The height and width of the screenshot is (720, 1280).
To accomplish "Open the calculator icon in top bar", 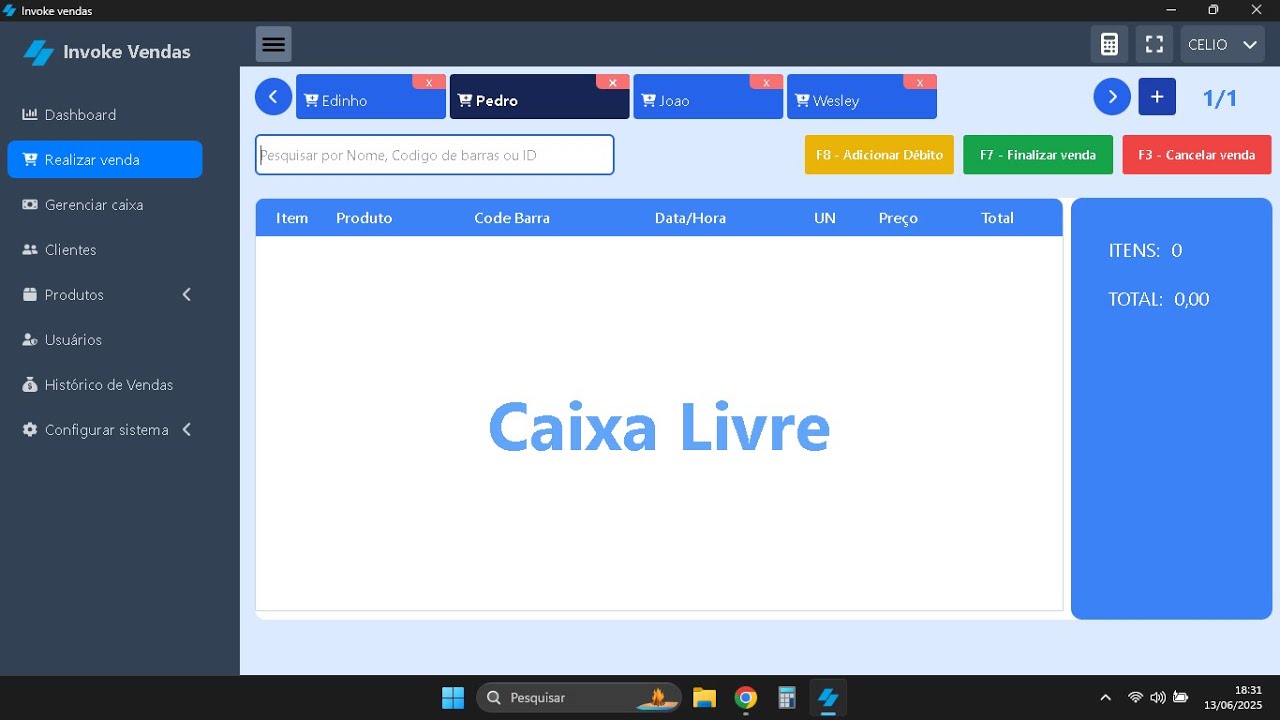I will tap(1109, 44).
